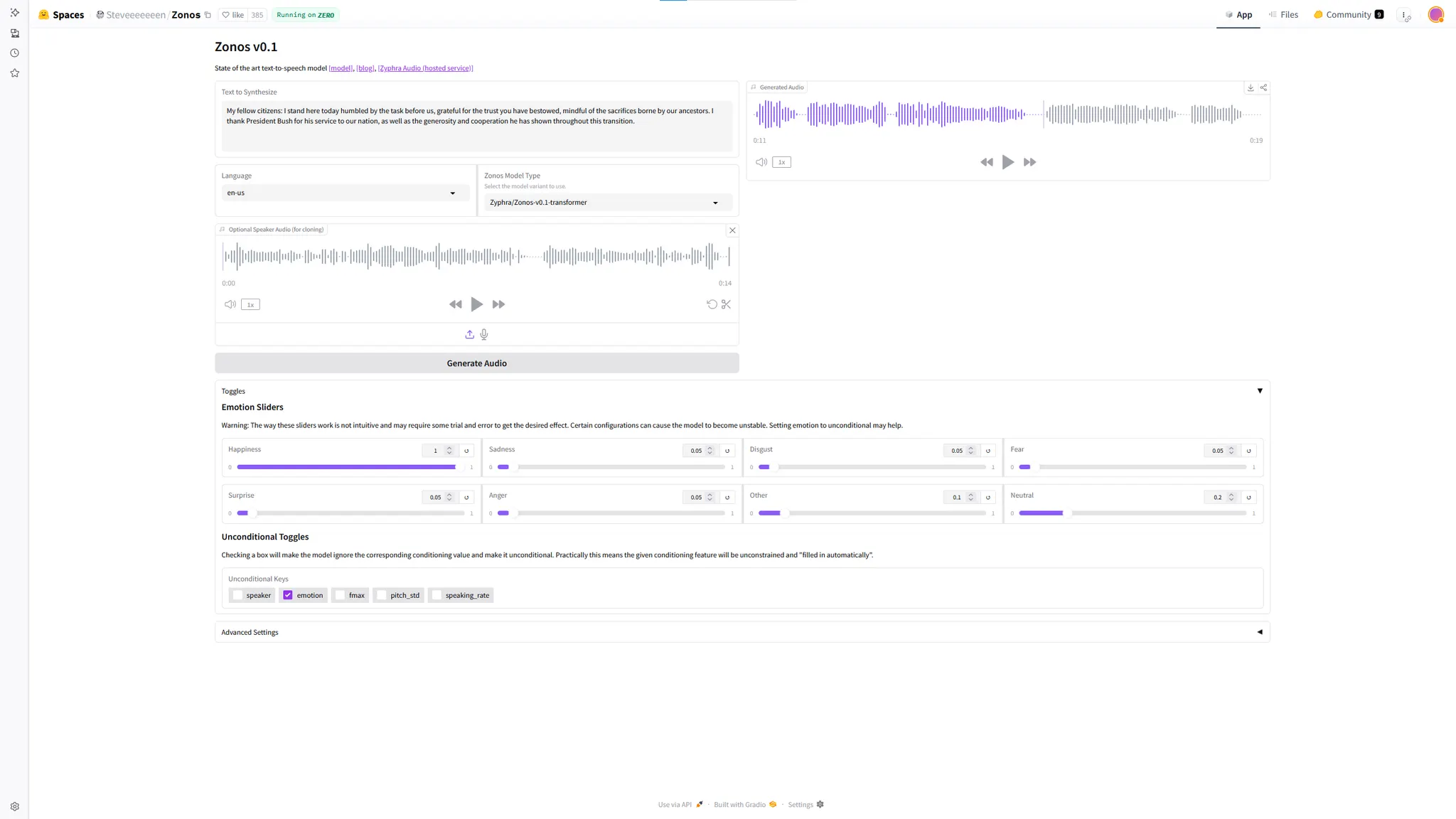
Task: Click on the Happiness slider track
Action: click(x=350, y=467)
